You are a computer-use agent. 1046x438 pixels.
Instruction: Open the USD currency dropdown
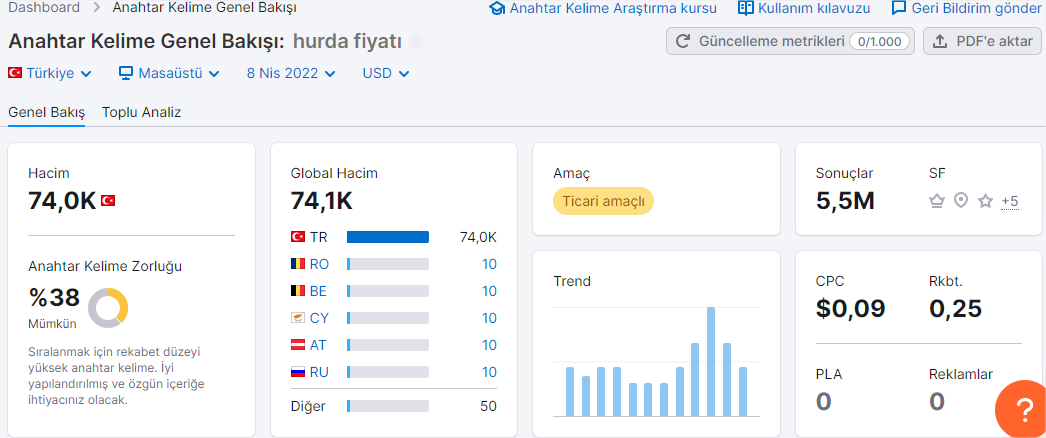coord(386,73)
